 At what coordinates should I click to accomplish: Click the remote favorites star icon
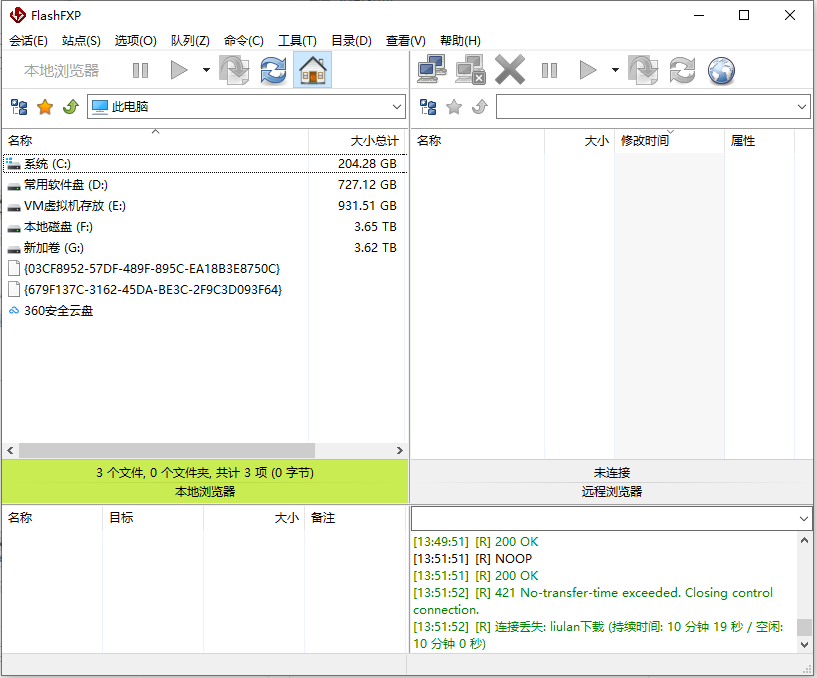coord(454,107)
